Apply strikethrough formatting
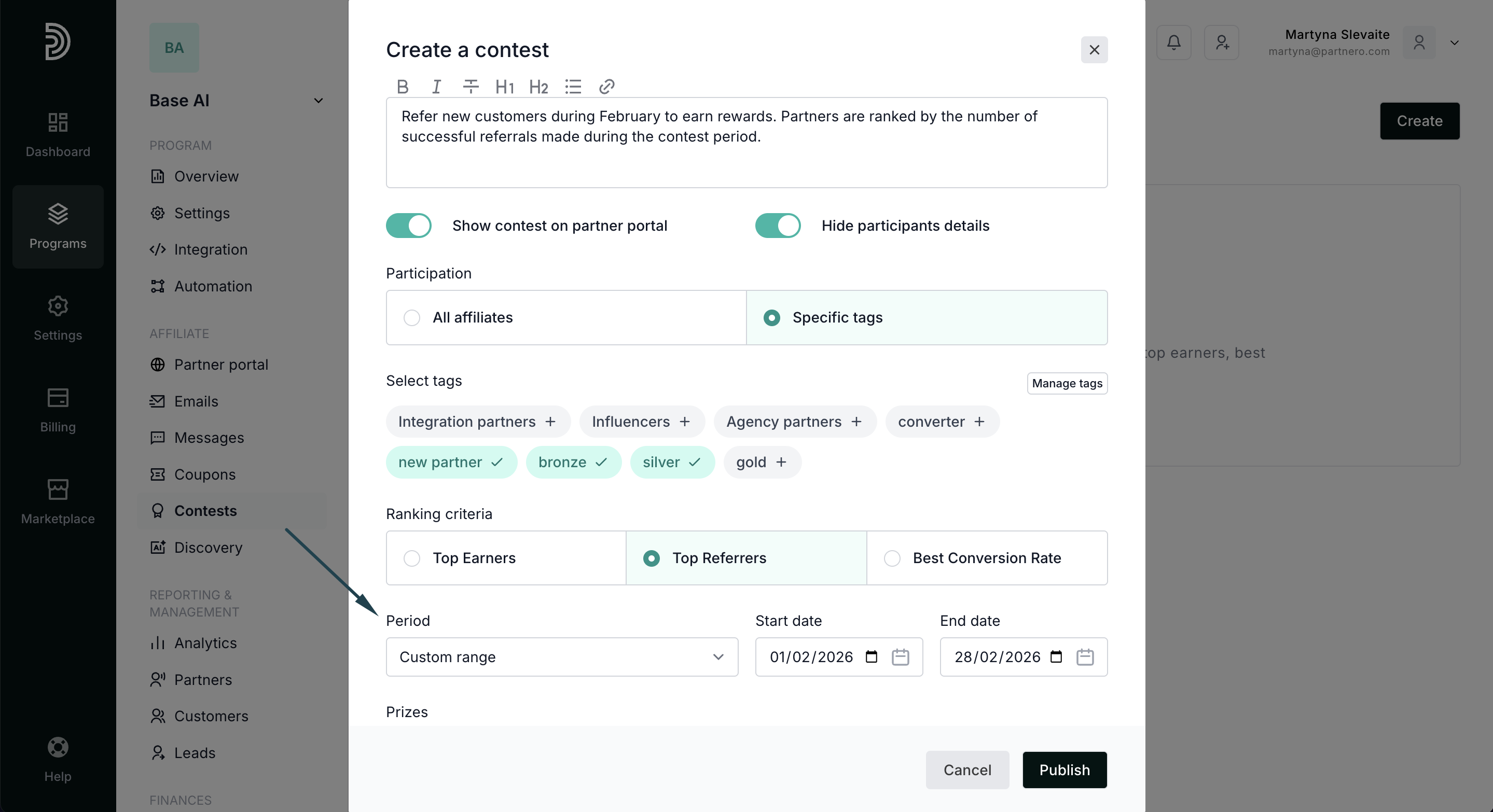Image resolution: width=1493 pixels, height=812 pixels. coord(470,87)
